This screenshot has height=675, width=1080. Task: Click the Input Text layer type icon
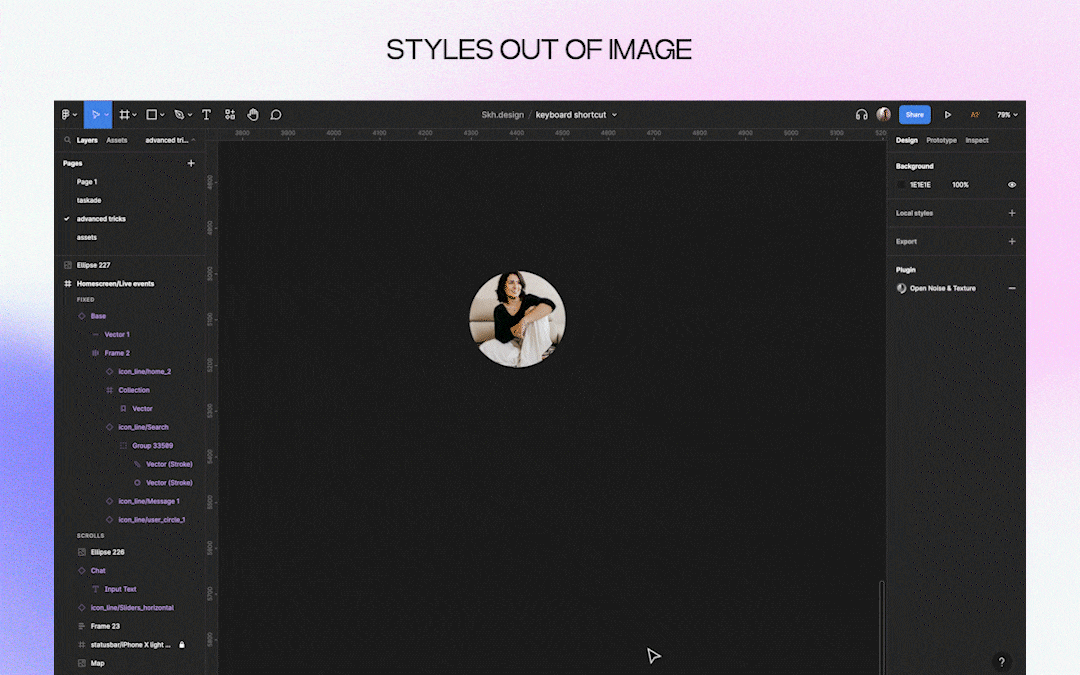click(95, 590)
